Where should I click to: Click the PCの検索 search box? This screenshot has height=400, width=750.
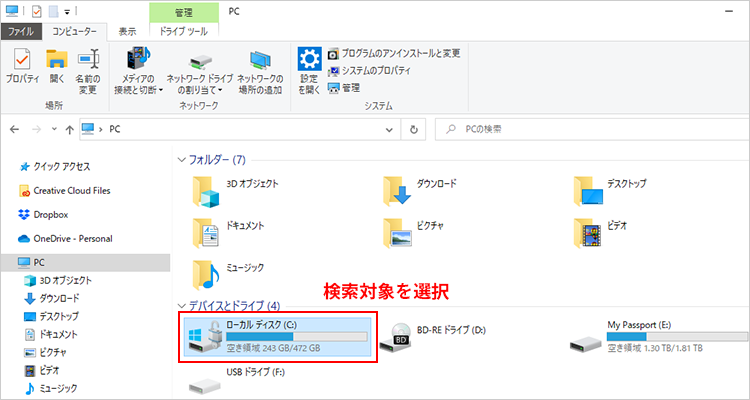click(x=590, y=129)
